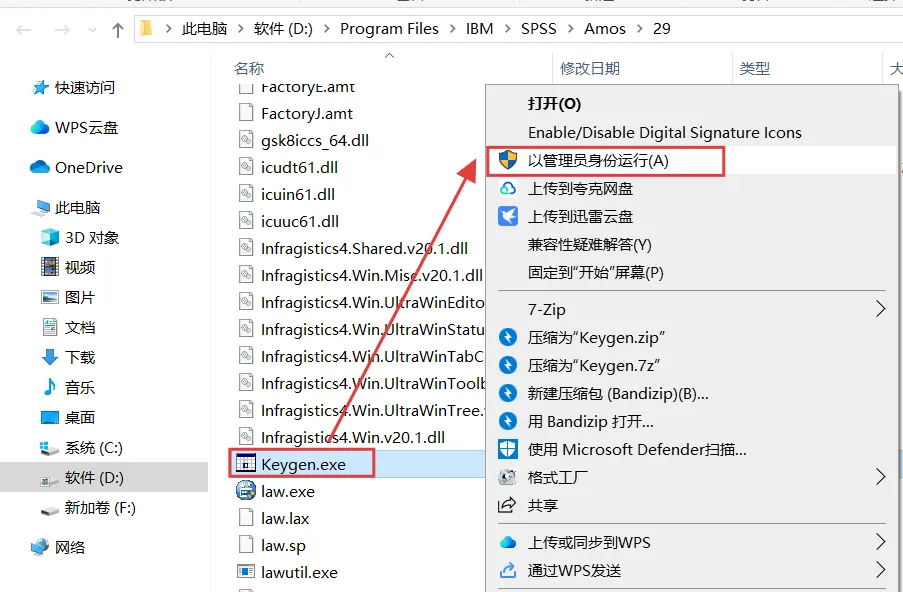Image resolution: width=903 pixels, height=592 pixels.
Task: Sort by 名称 column header
Action: [249, 69]
